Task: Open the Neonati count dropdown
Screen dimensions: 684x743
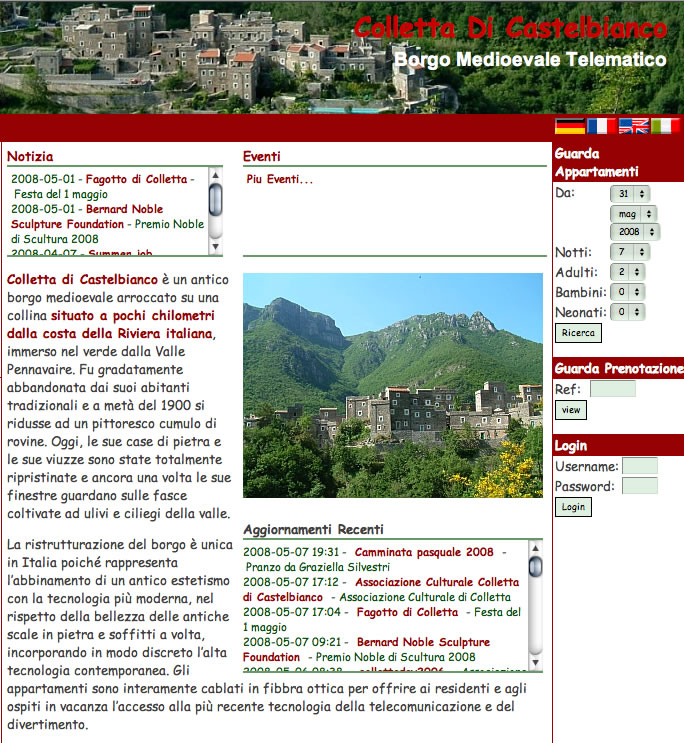Action: pyautogui.click(x=628, y=312)
